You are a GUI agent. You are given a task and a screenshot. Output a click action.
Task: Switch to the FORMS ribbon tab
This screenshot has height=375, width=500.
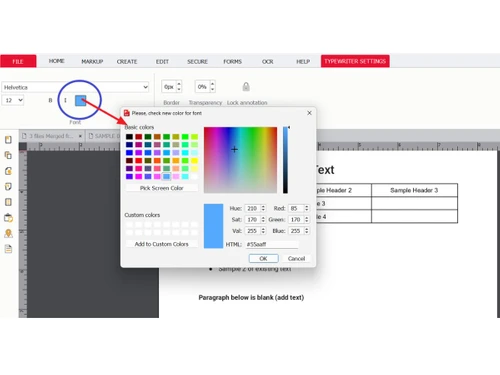(x=232, y=62)
